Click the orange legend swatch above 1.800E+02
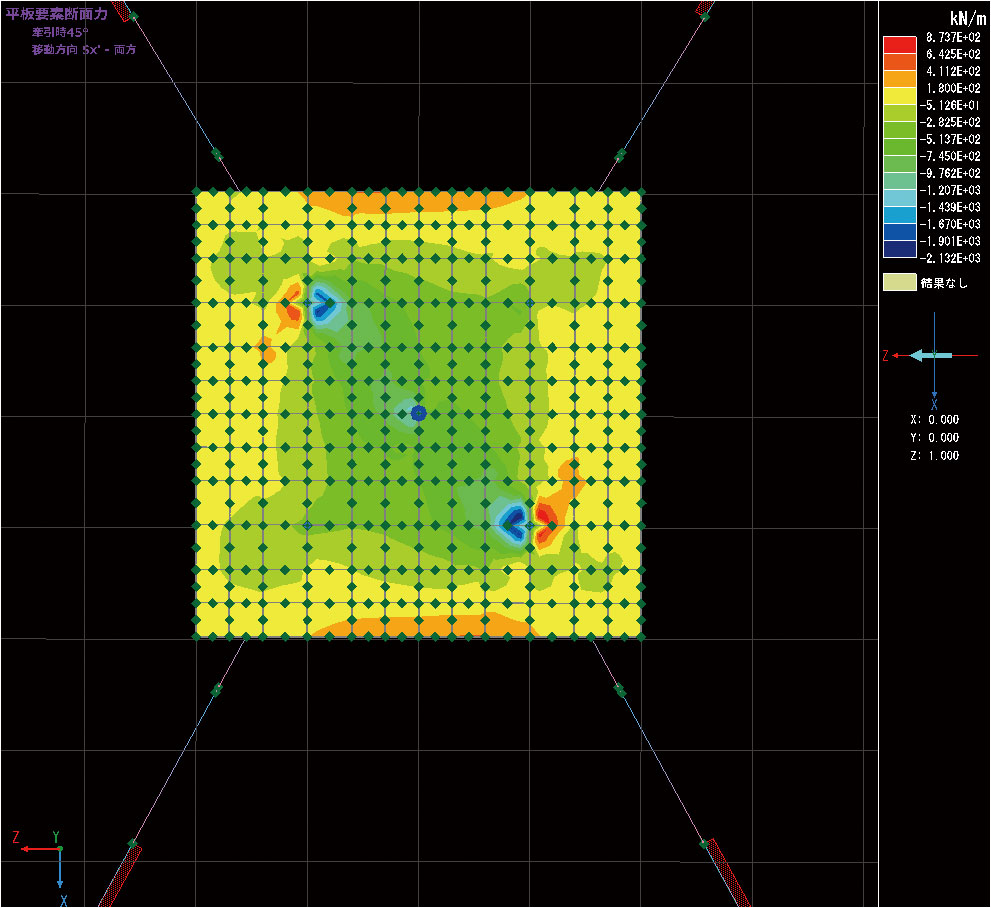The height and width of the screenshot is (908, 991). coord(899,79)
